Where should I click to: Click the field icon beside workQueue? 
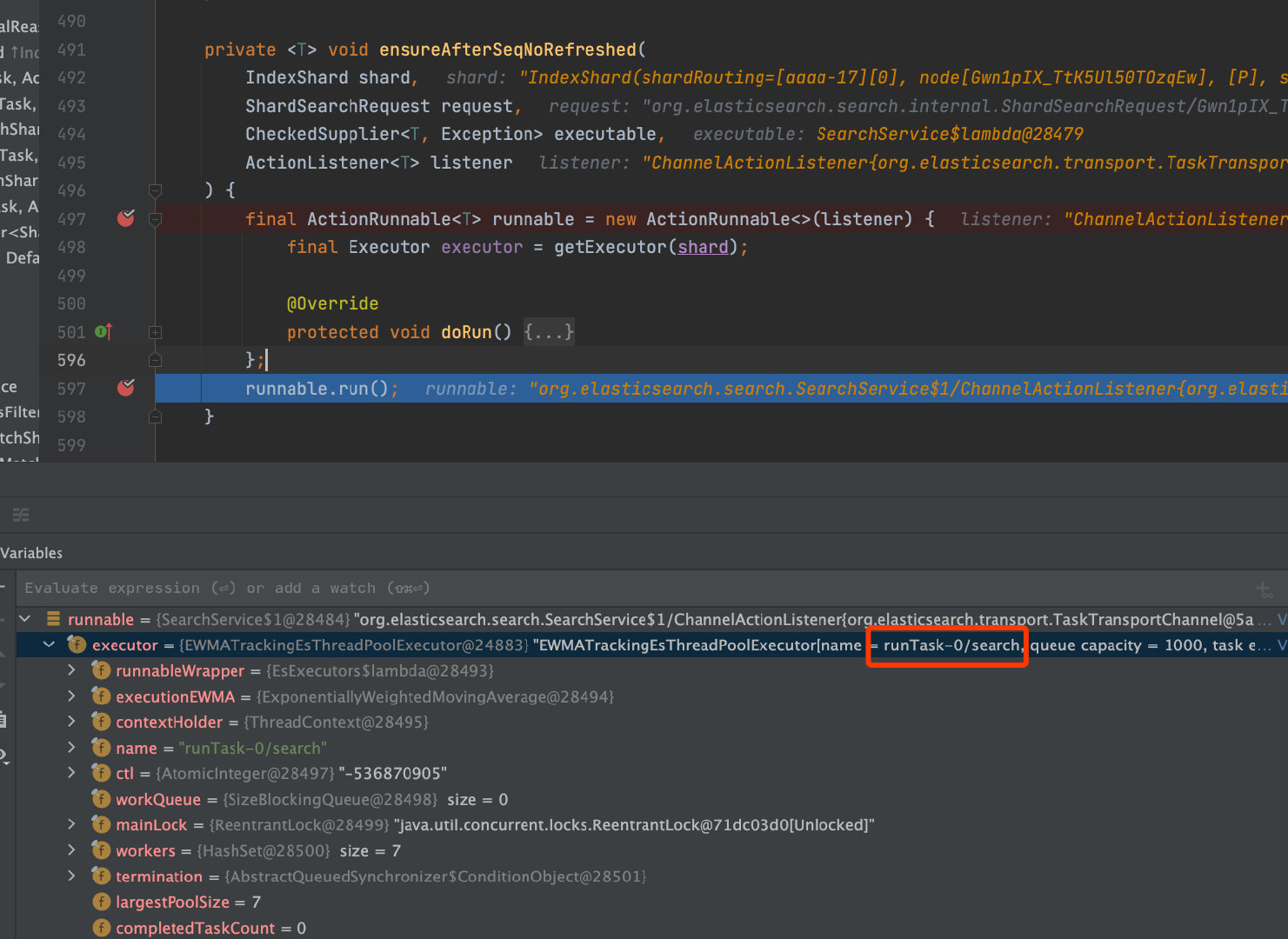tap(102, 799)
